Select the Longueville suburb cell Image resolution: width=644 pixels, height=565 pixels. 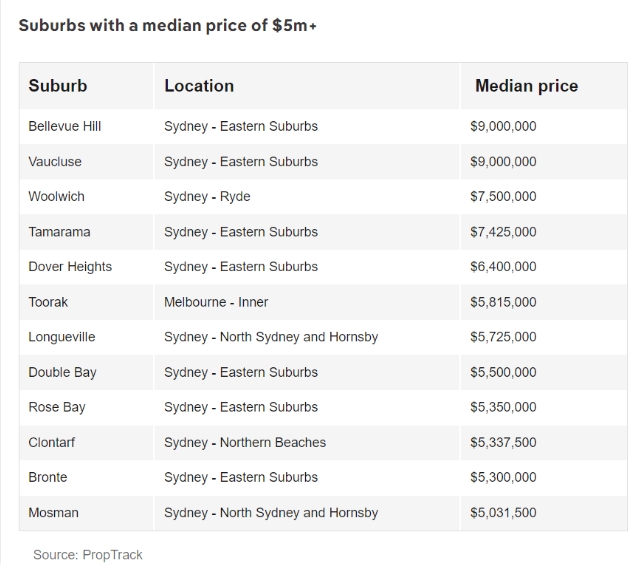pos(86,337)
